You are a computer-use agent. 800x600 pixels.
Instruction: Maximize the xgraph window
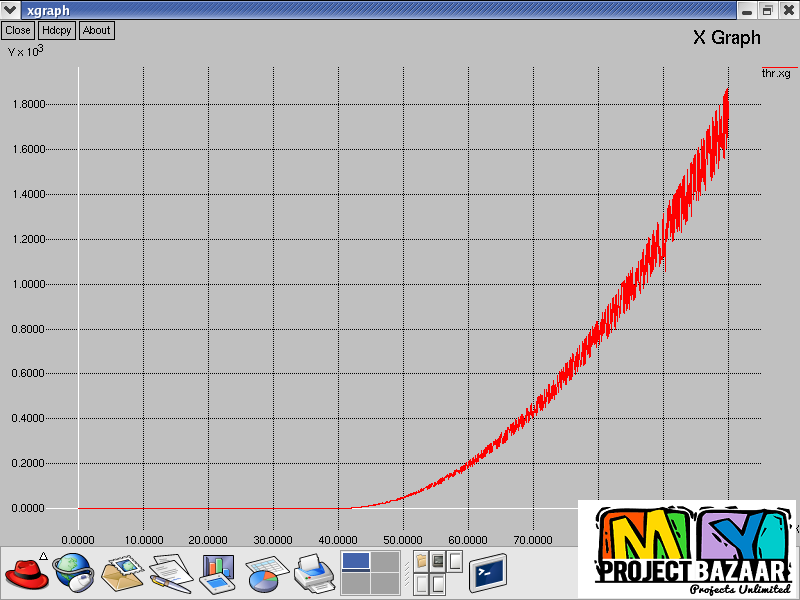click(767, 10)
